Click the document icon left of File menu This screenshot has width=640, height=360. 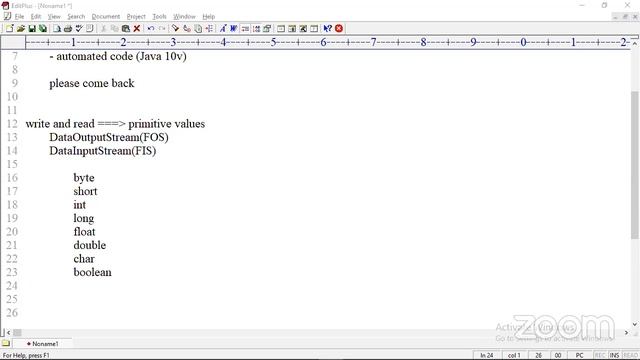(7, 16)
